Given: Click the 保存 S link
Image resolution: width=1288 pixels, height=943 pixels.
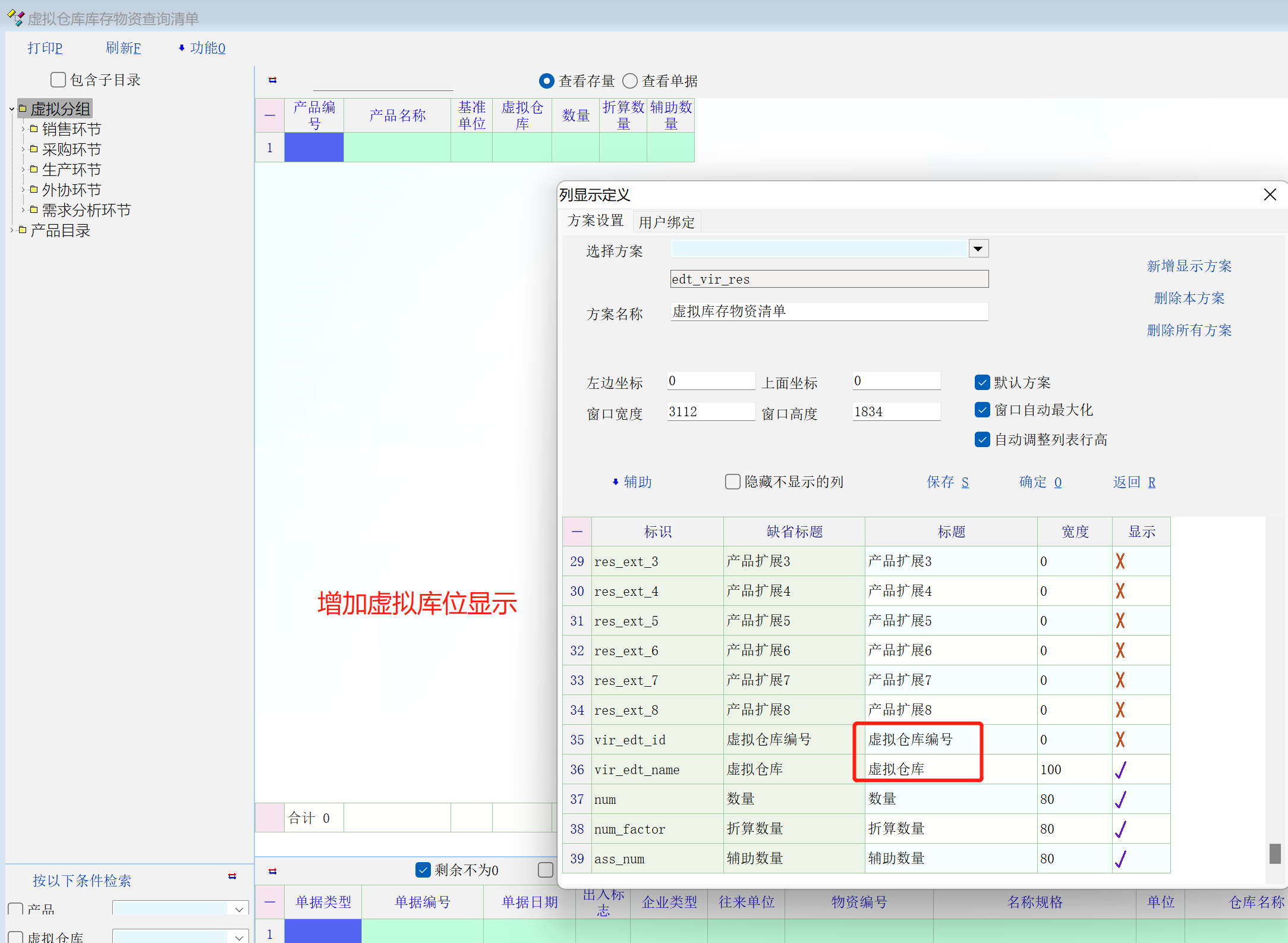Looking at the screenshot, I should click(x=947, y=482).
